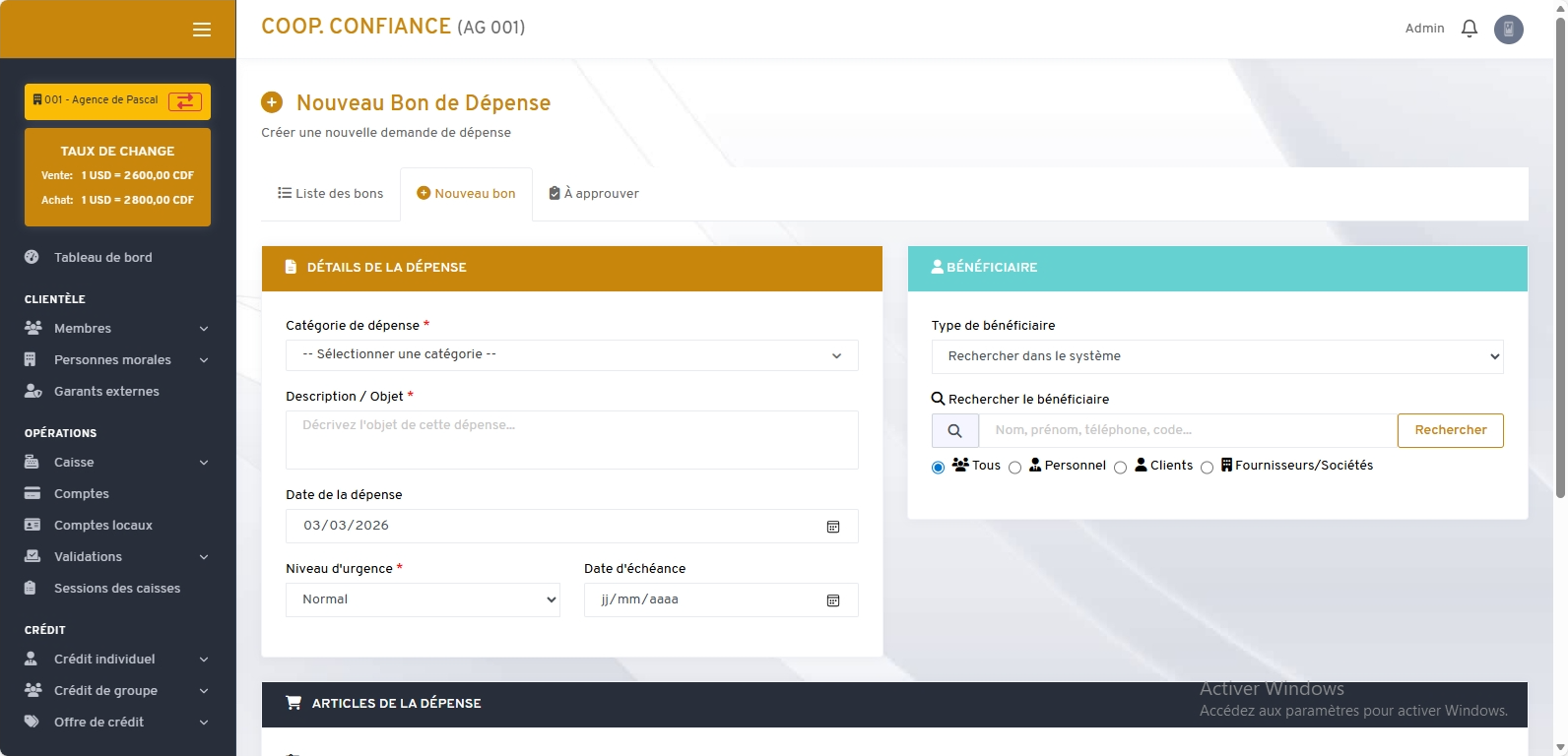Viewport: 1568px width, 756px height.
Task: Open the Type de bénéficiaire dropdown
Action: tap(1216, 356)
